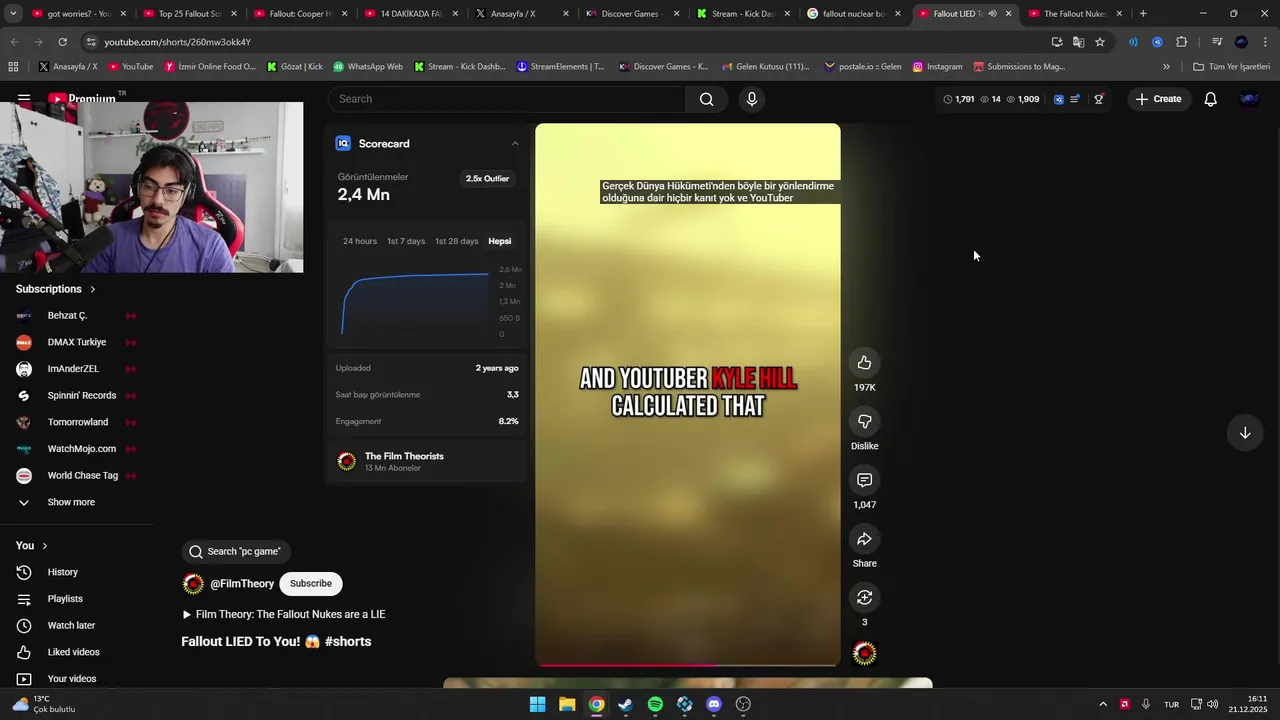The image size is (1280, 720).
Task: Click the Create button
Action: (x=1158, y=99)
